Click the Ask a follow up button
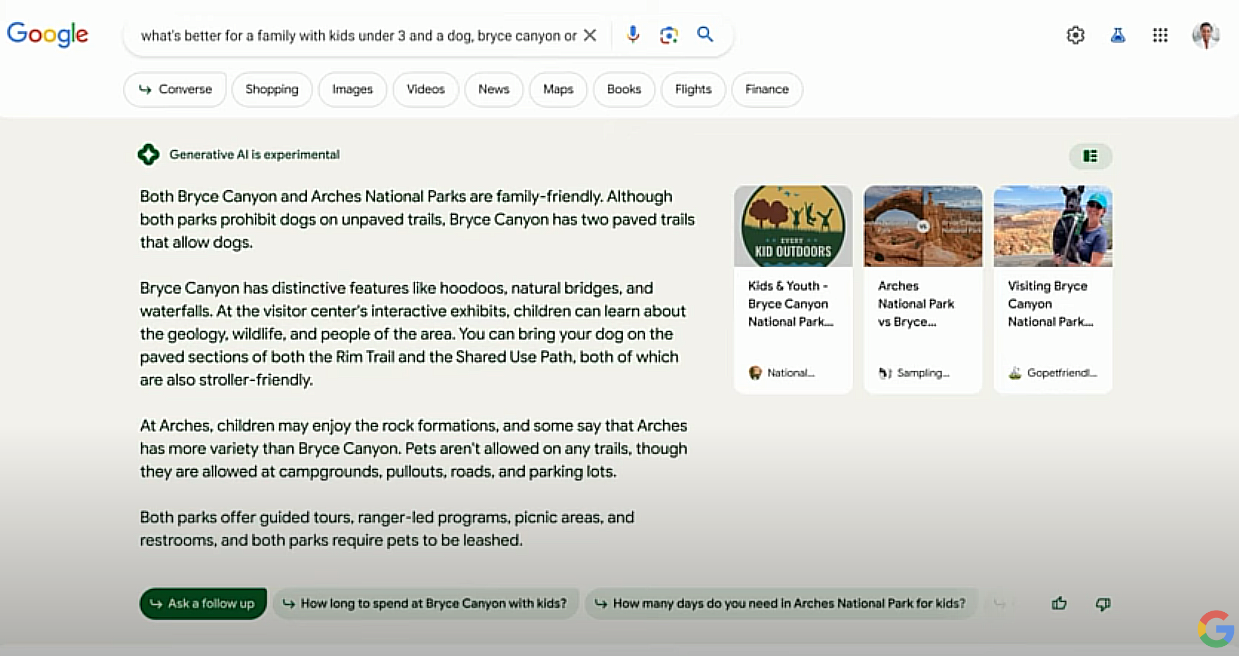 click(203, 603)
